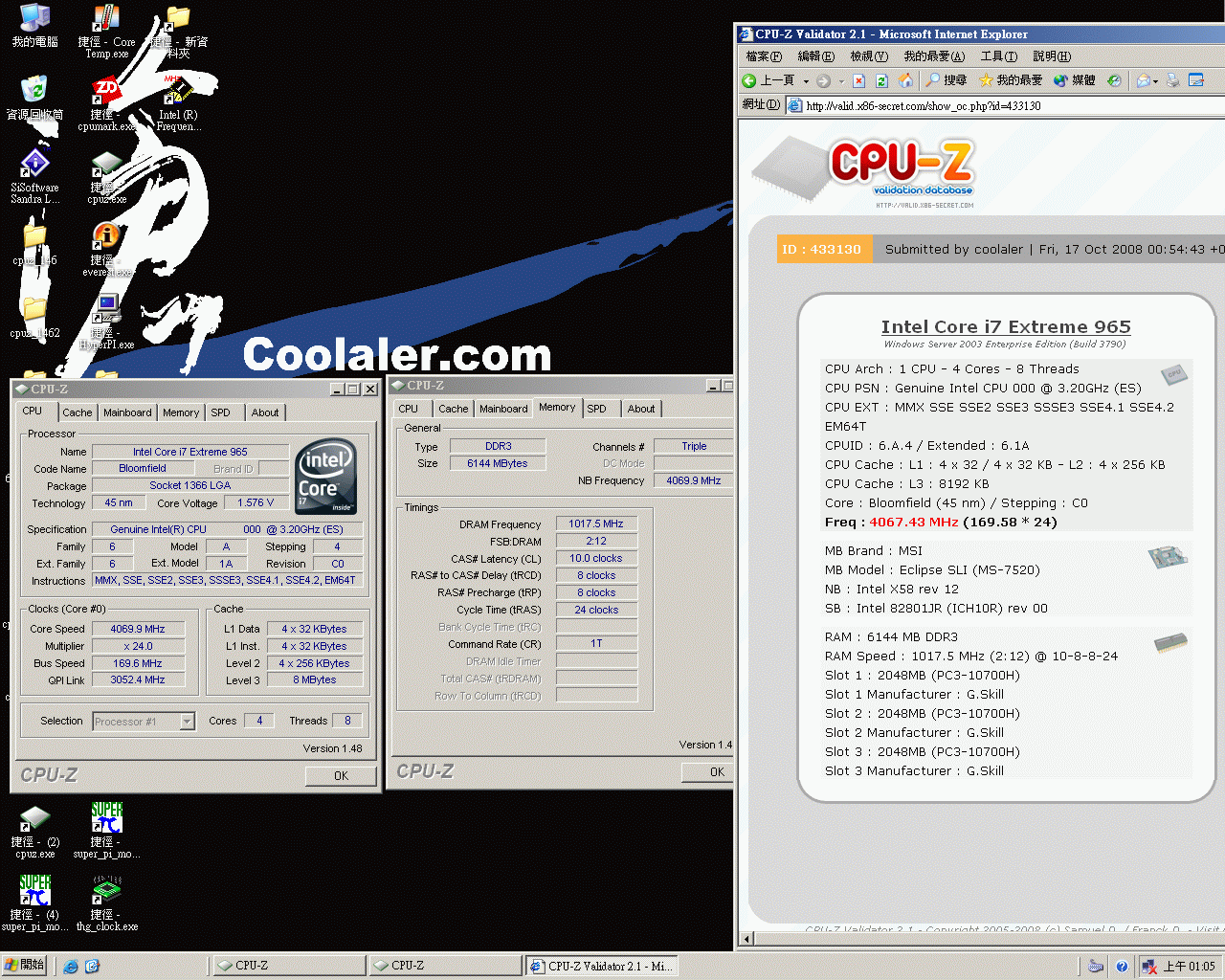Open the IE history pane

click(x=1114, y=80)
